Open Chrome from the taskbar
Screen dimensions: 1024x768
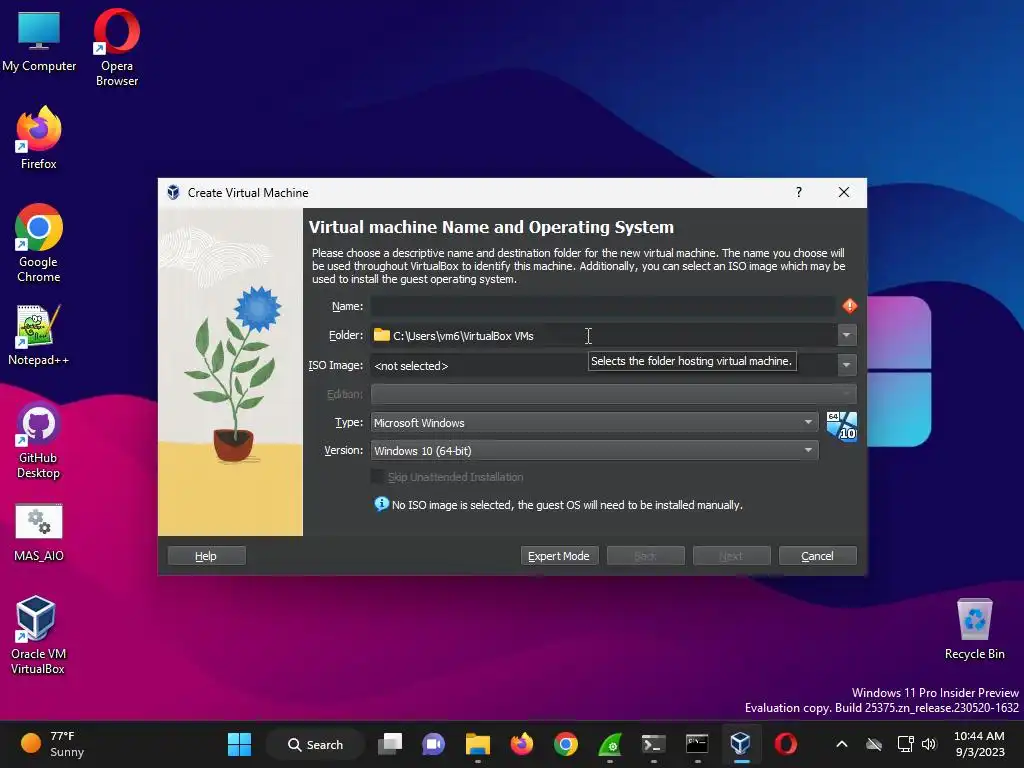click(x=566, y=744)
